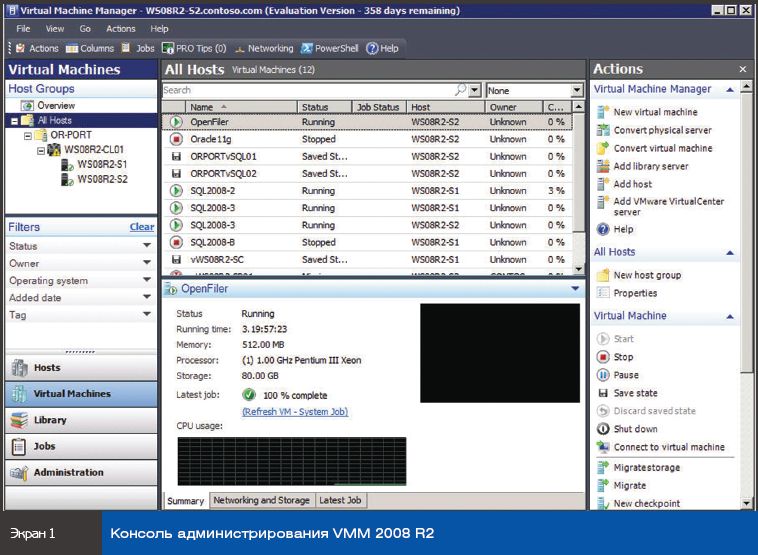Select Convert physical server action
The width and height of the screenshot is (758, 555).
pyautogui.click(x=662, y=130)
